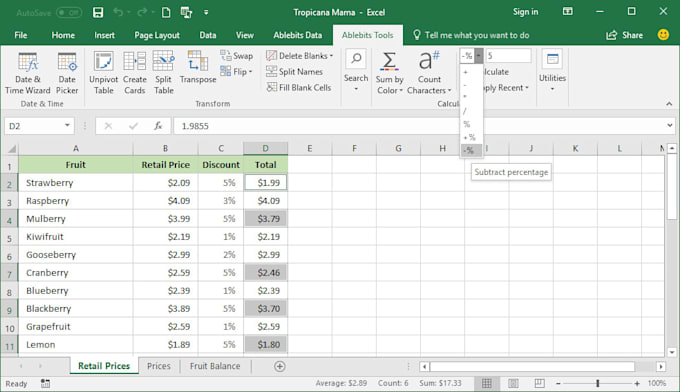Launch the Split Table tool
The image size is (680, 392).
163,73
